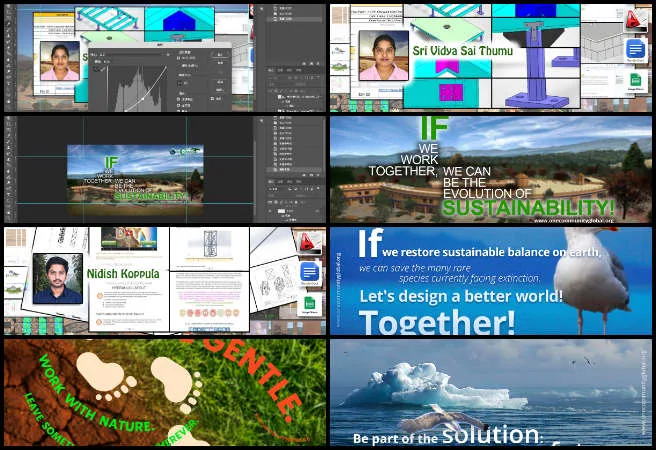
Task: Click the right footprint graphic
Action: [177, 385]
